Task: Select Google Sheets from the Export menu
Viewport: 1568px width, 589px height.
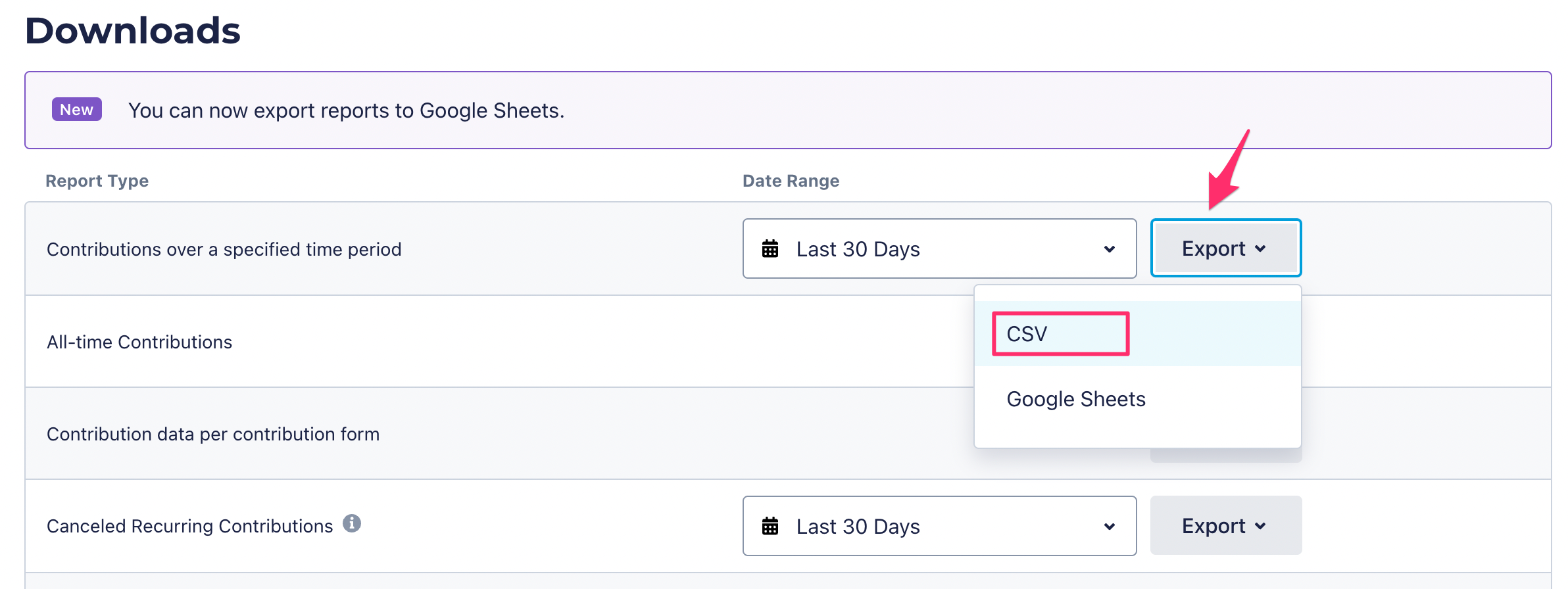Action: (1076, 399)
